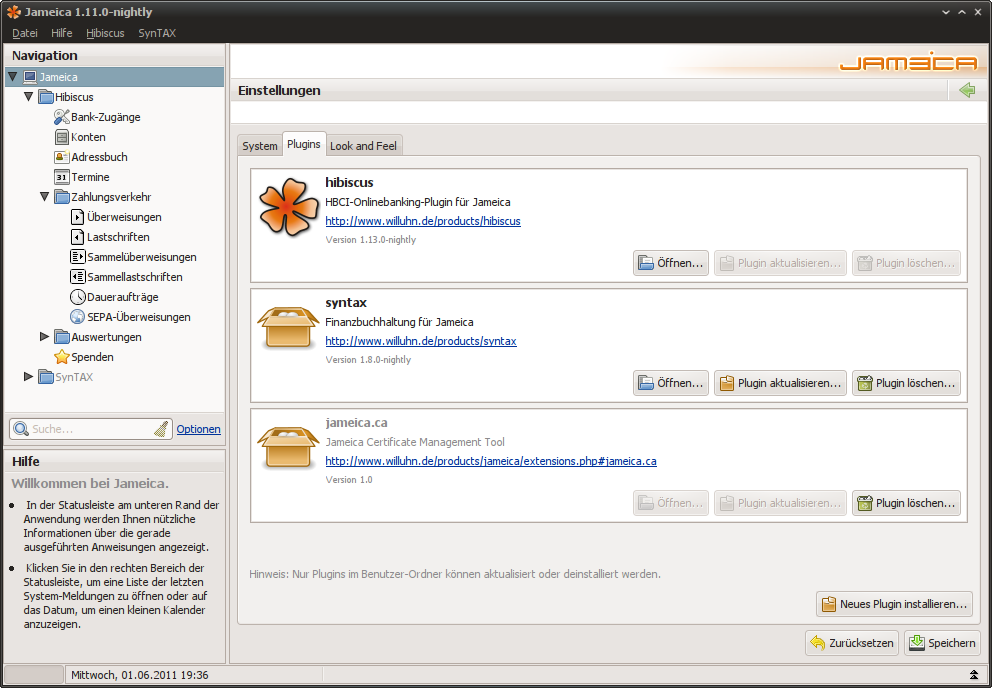This screenshot has height=688, width=992.
Task: Click the Sammellastschriften icon
Action: (77, 277)
